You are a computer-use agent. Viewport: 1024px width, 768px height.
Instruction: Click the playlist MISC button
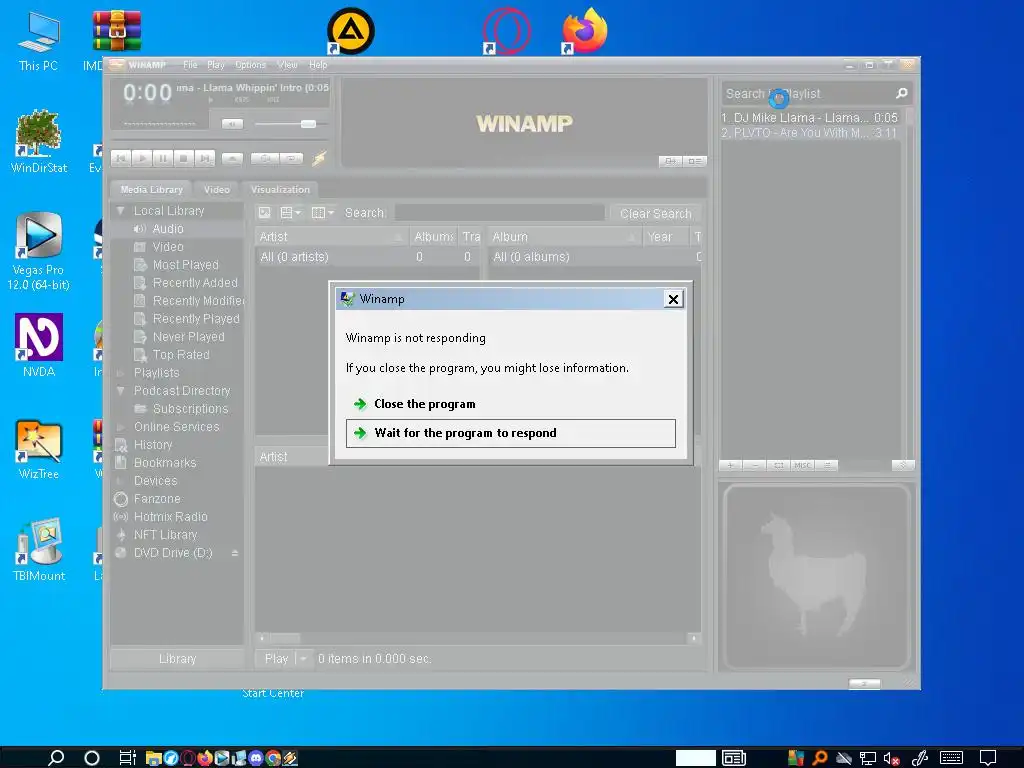(x=803, y=466)
